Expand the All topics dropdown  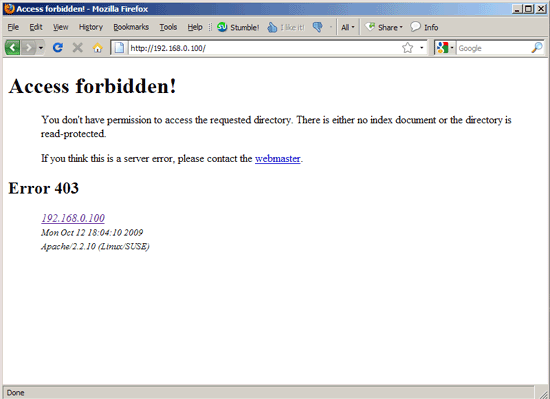click(348, 27)
